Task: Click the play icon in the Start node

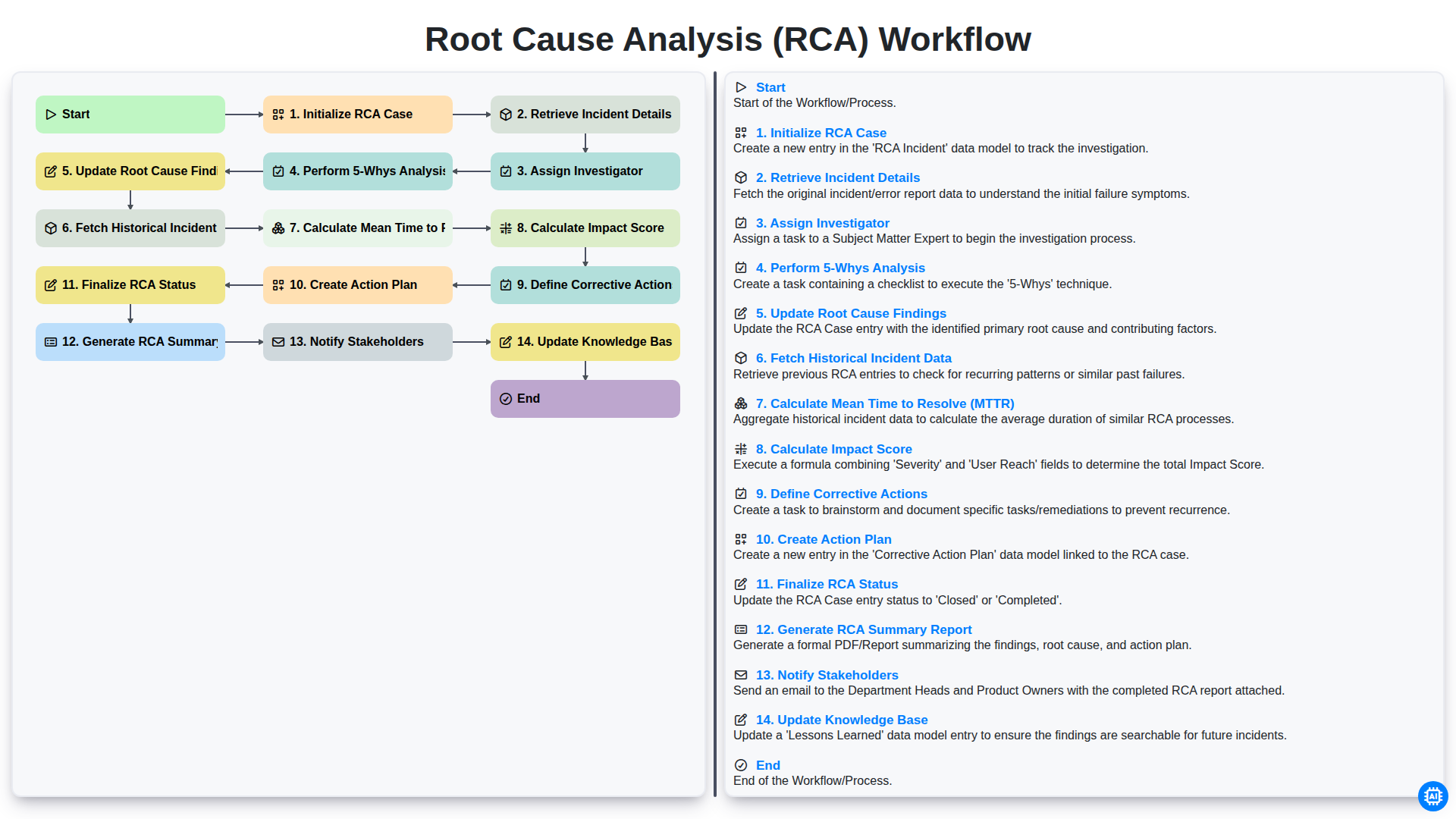Action: [51, 115]
